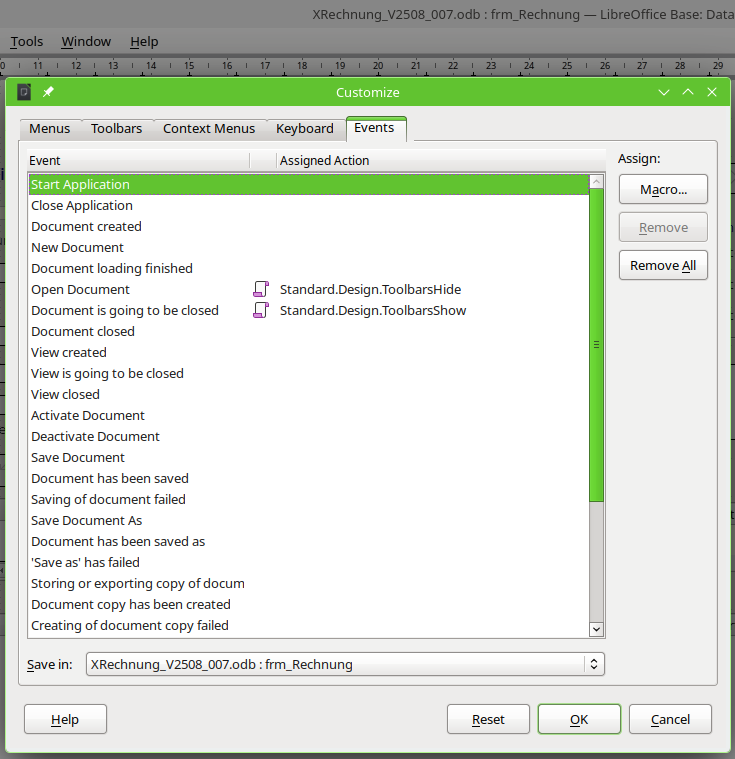The image size is (735, 759).
Task: Click the macro script icon beside ToolbarsHide
Action: coord(261,290)
